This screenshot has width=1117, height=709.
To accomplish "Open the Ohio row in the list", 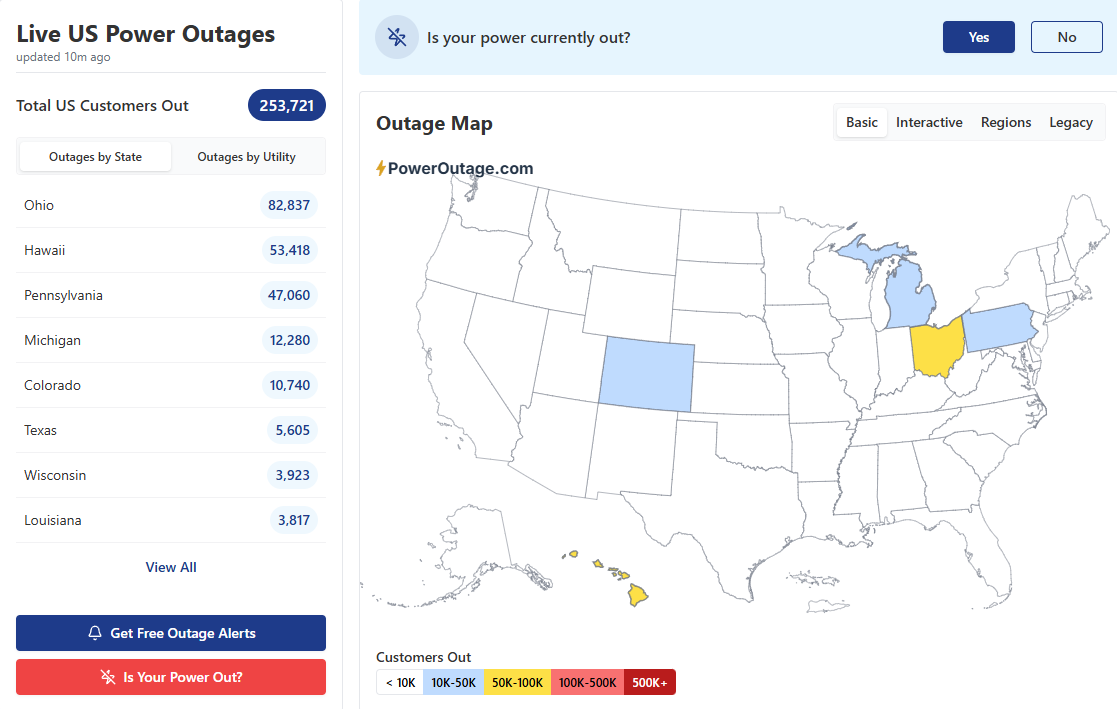I will click(171, 205).
